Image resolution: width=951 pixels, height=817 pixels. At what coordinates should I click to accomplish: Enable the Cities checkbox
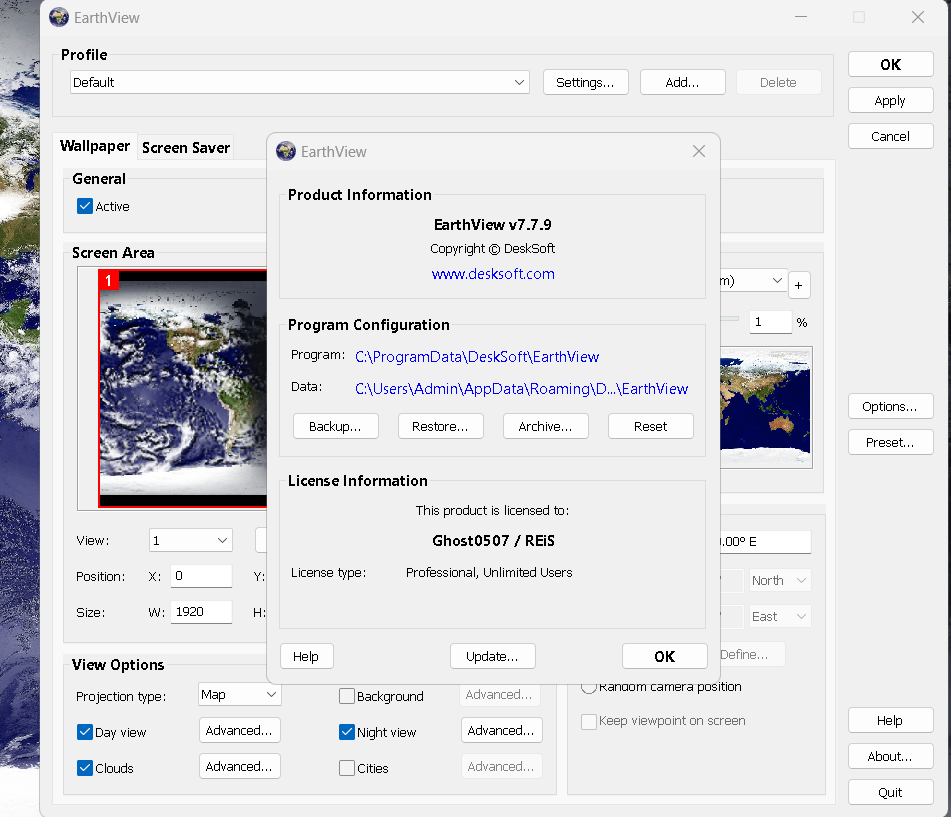click(x=347, y=768)
